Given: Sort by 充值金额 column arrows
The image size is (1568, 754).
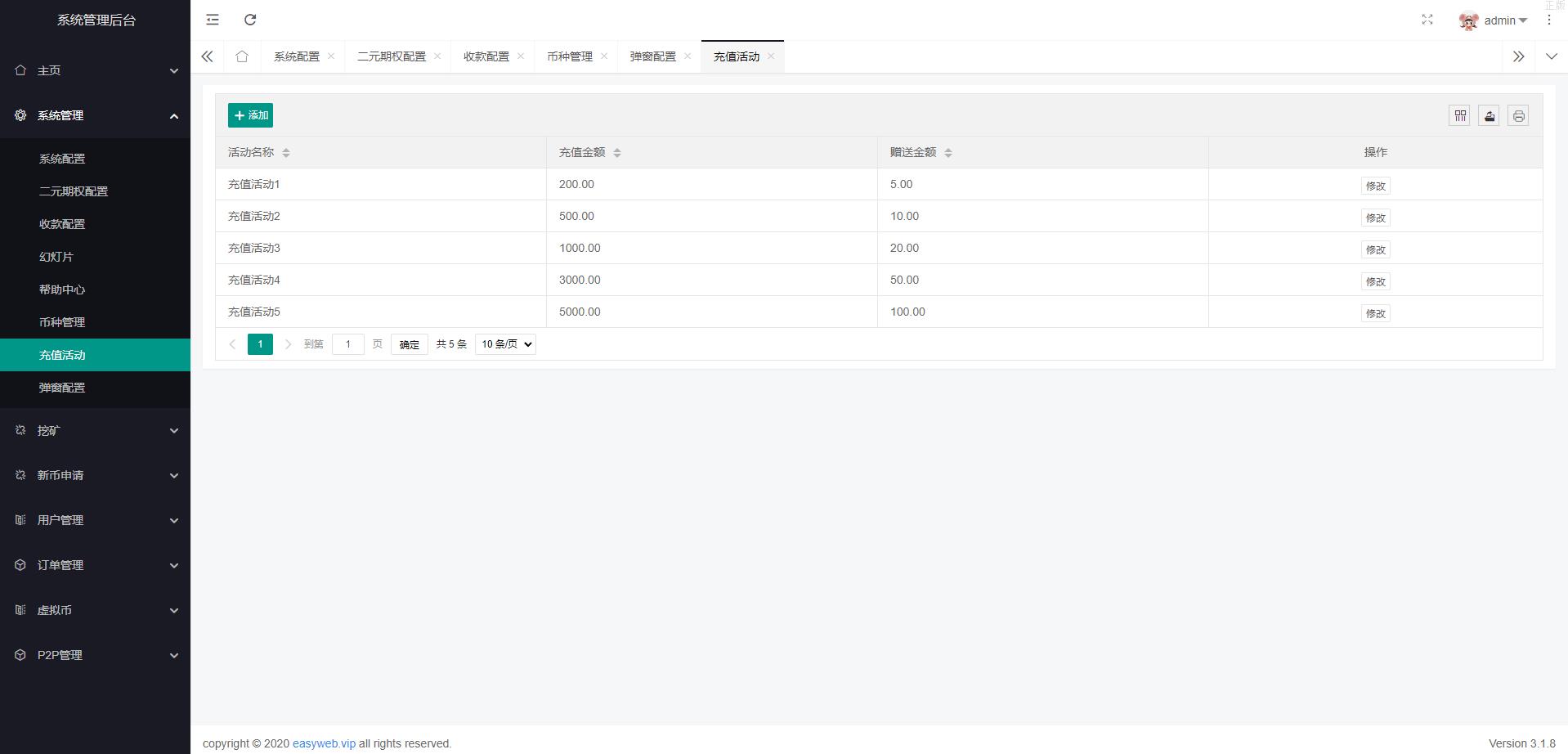Looking at the screenshot, I should coord(616,153).
